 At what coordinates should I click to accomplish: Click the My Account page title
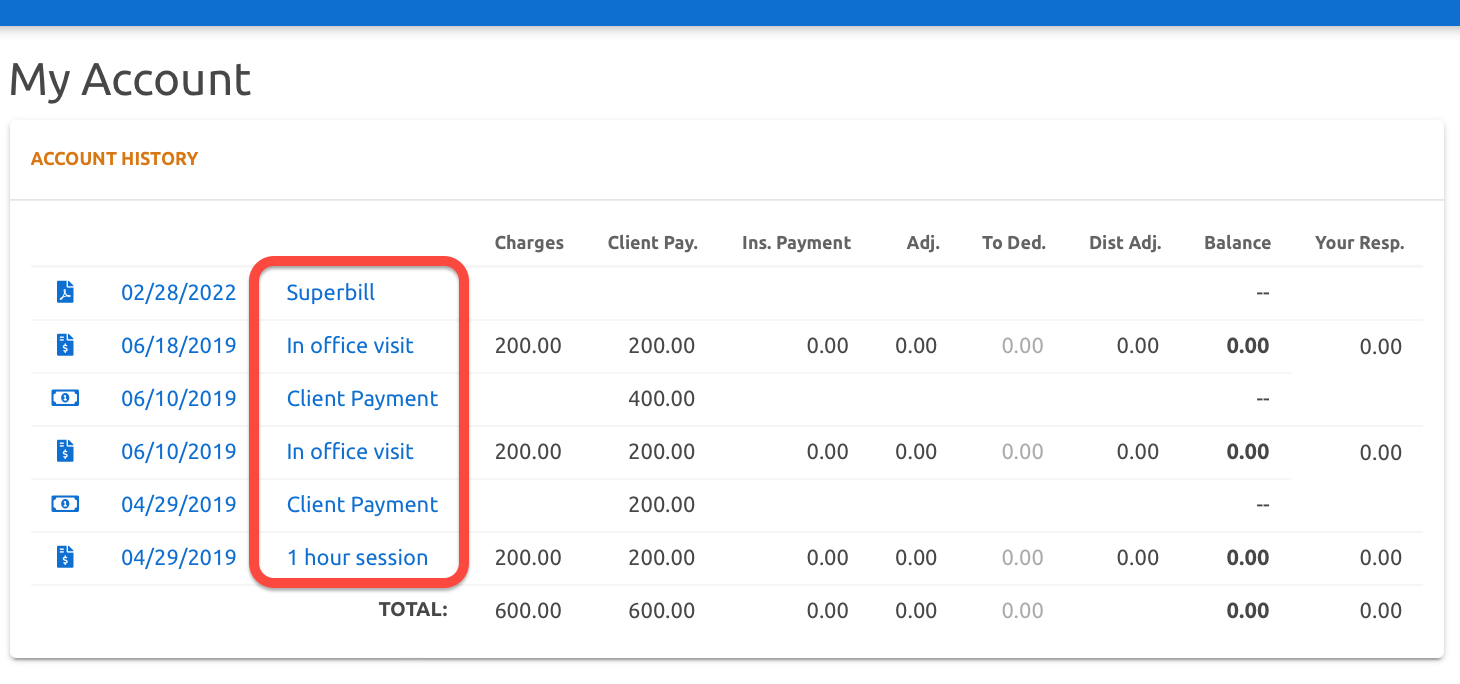130,80
